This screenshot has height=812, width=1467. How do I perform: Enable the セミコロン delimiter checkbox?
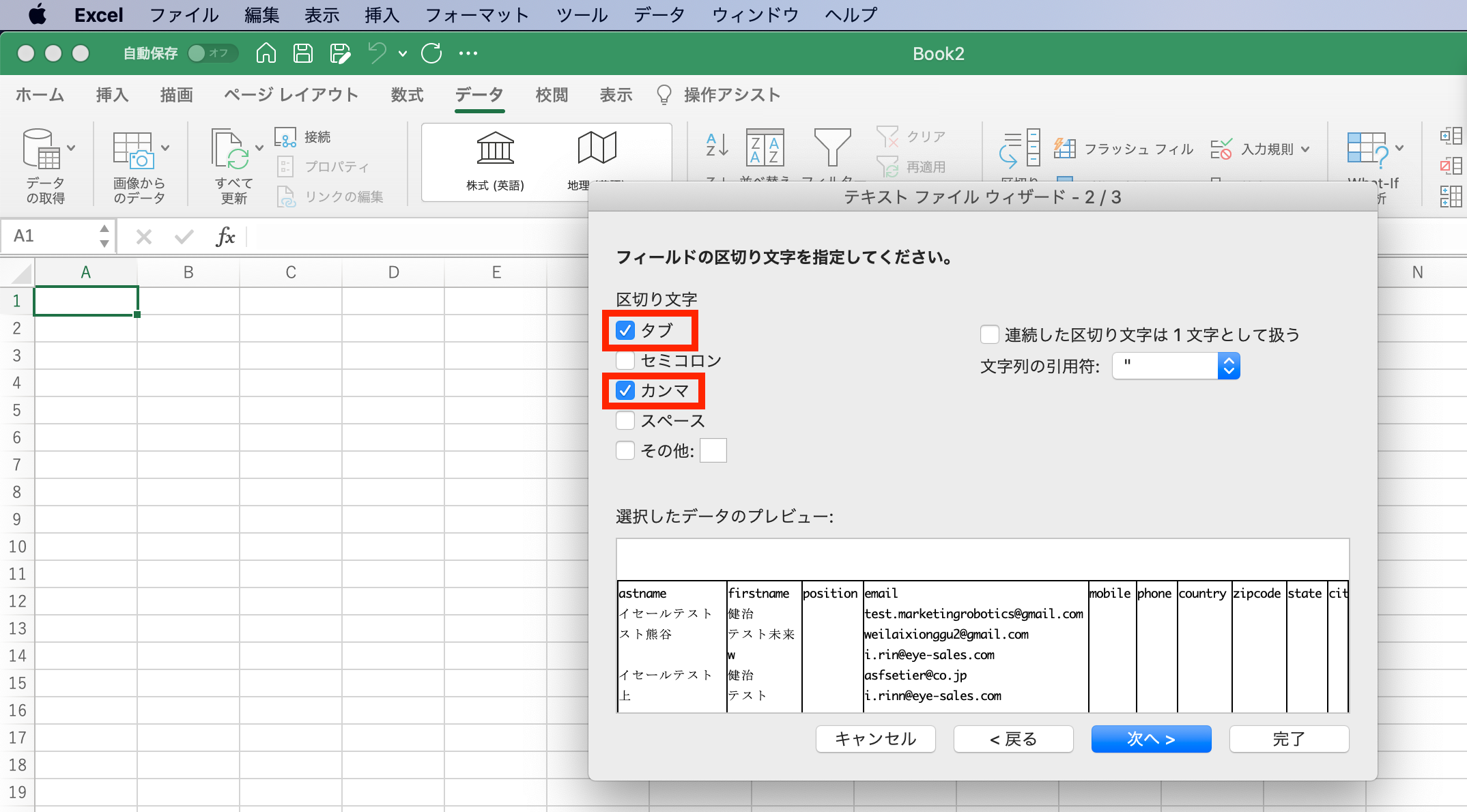[x=625, y=360]
